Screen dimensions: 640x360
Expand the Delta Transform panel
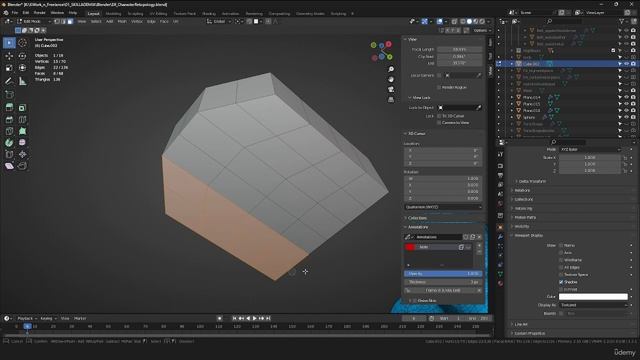click(532, 181)
